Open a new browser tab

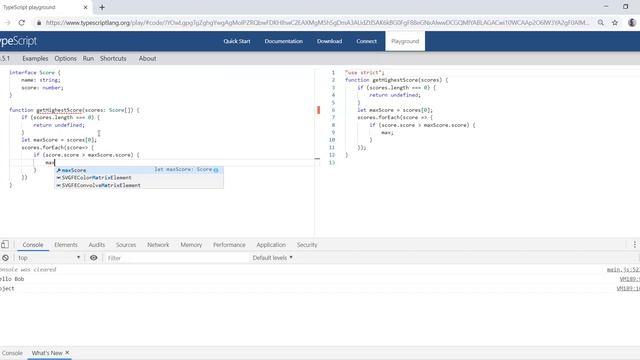pos(102,7)
